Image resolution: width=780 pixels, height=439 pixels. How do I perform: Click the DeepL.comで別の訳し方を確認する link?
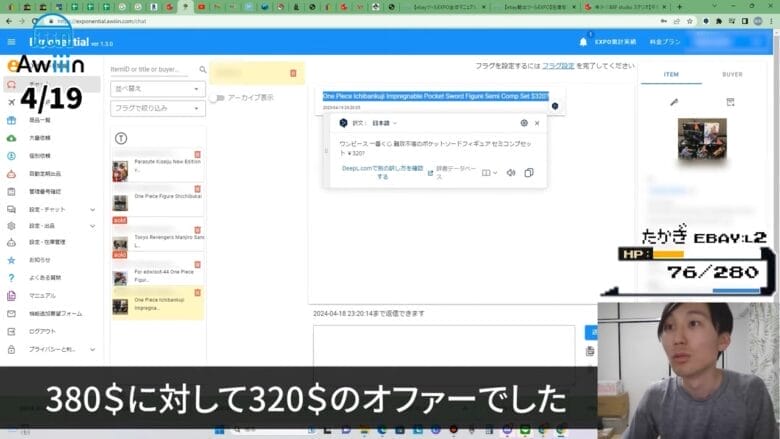383,173
